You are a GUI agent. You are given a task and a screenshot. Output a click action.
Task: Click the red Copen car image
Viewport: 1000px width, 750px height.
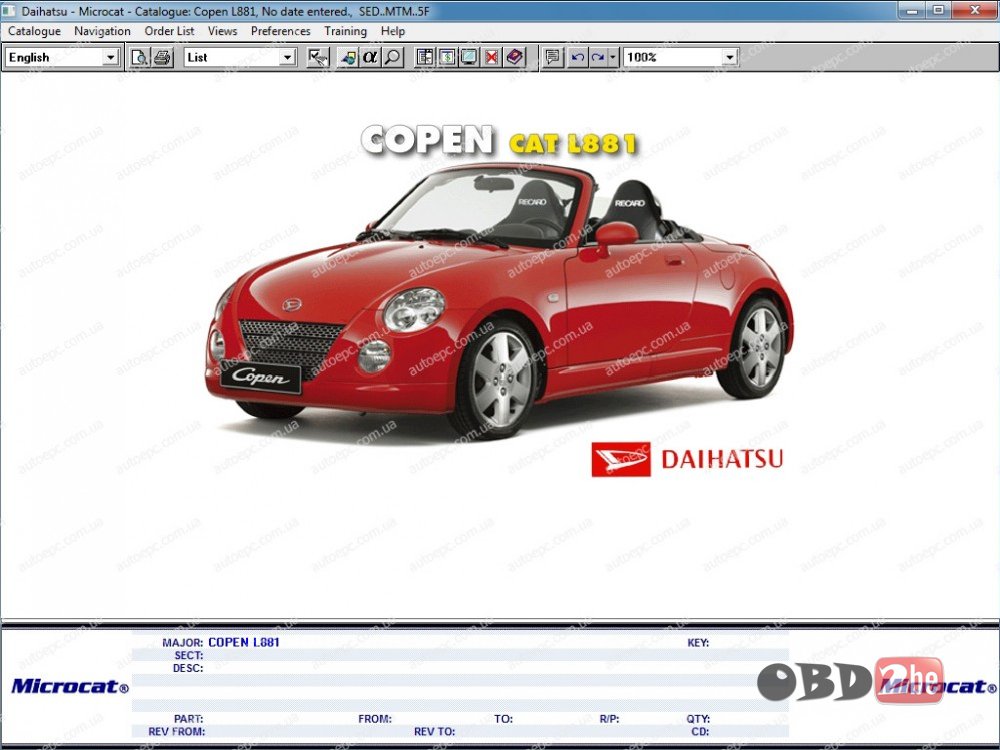click(x=499, y=300)
